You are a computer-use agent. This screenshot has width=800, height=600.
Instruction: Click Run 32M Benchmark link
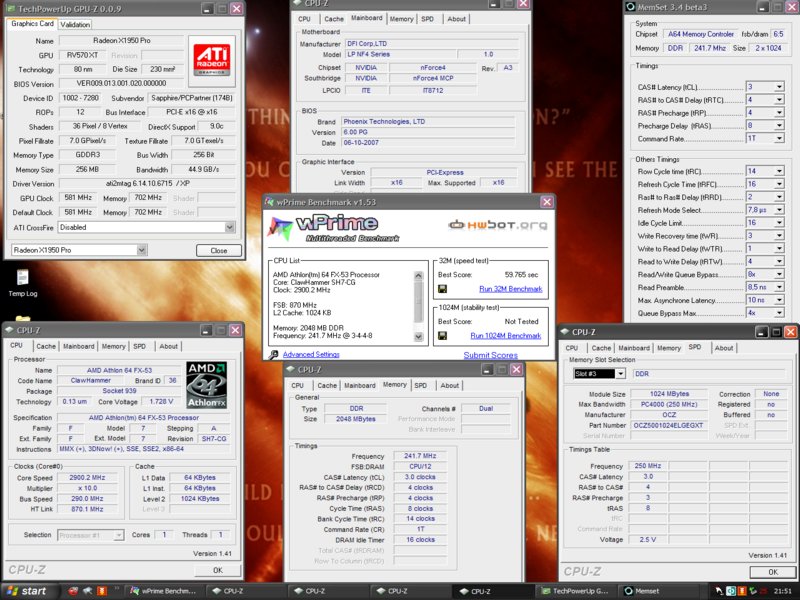(510, 289)
